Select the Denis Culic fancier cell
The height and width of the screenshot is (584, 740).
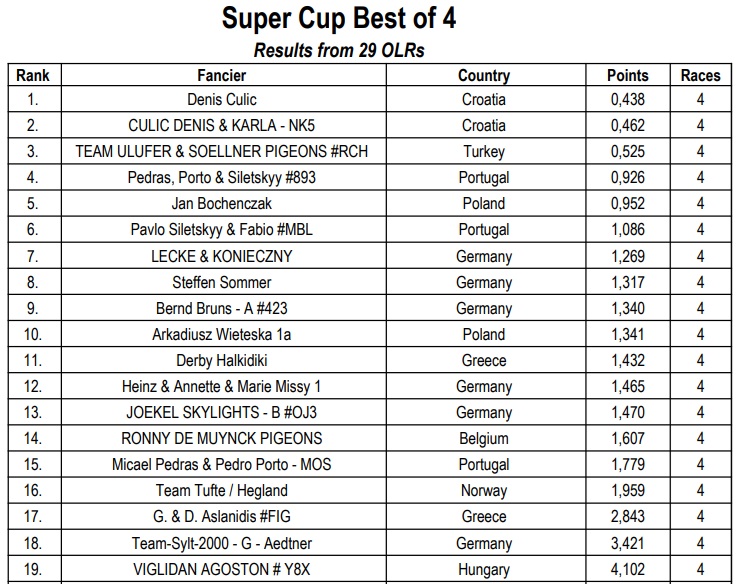click(x=222, y=100)
